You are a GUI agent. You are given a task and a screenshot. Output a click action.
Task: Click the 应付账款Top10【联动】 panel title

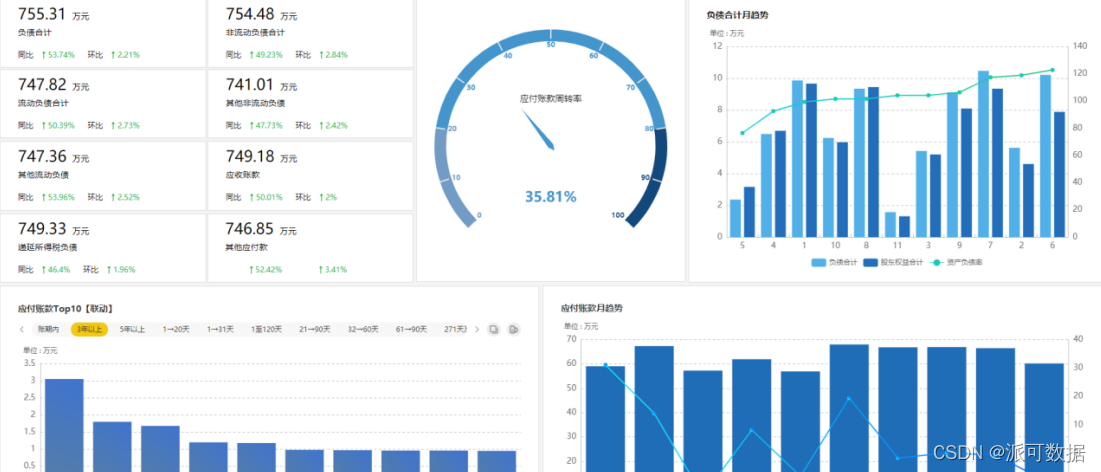67,308
